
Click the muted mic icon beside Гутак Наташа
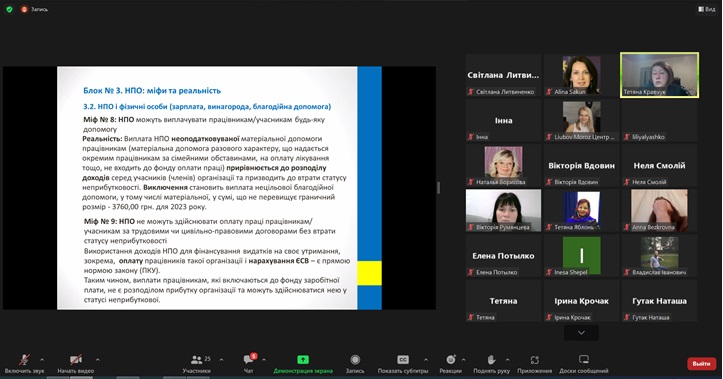tap(627, 318)
